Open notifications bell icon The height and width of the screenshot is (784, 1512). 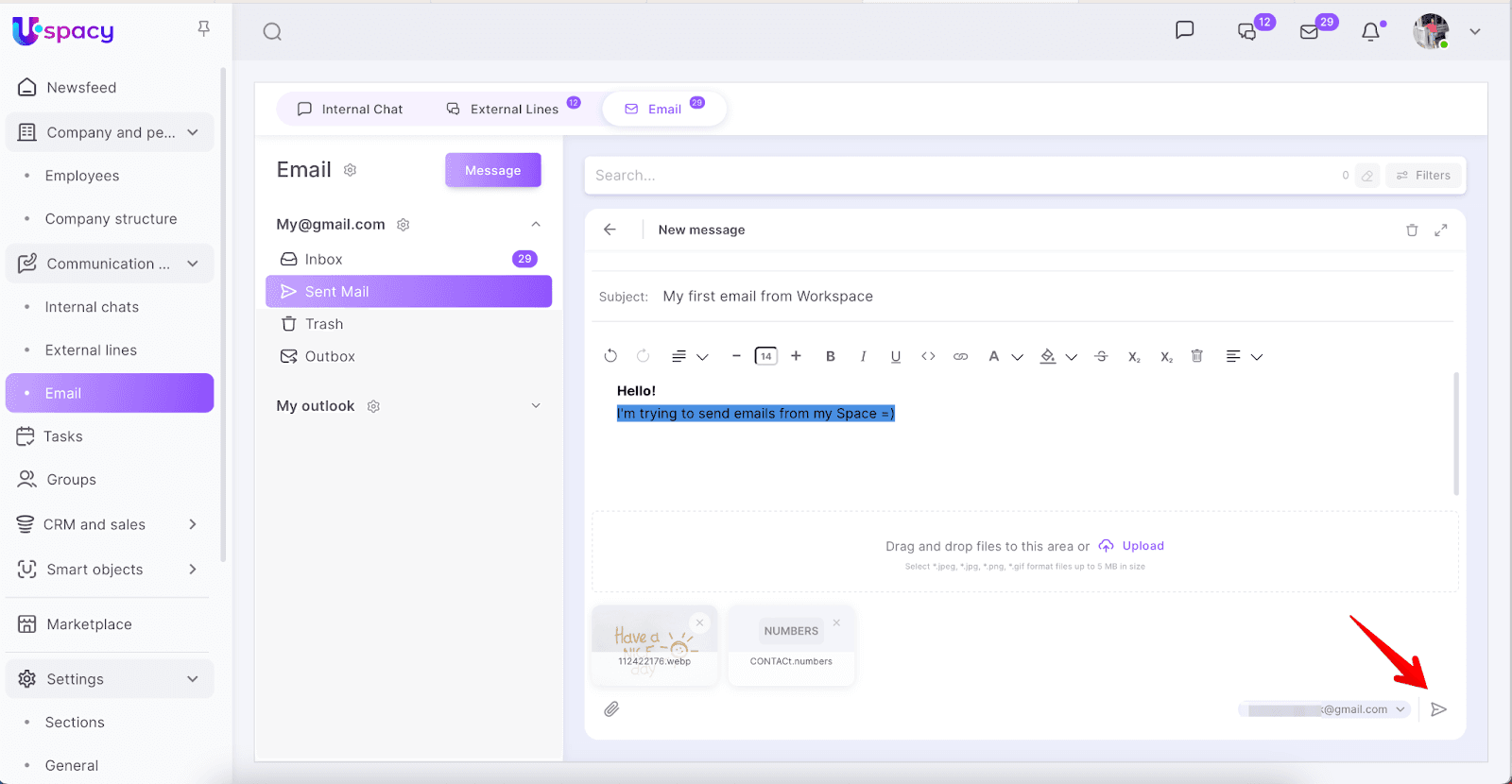click(1370, 32)
